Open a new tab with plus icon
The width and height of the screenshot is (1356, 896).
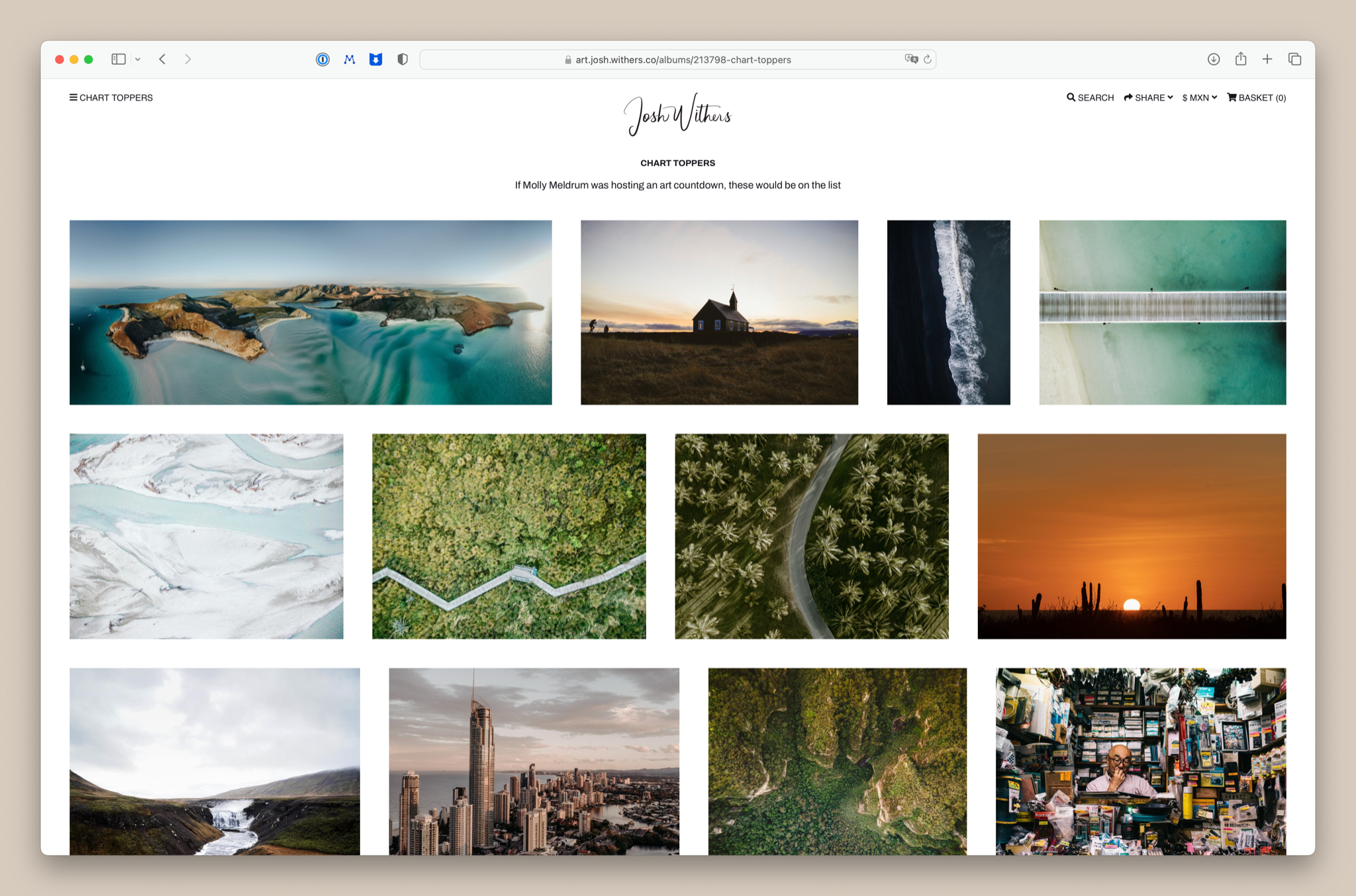(1267, 60)
